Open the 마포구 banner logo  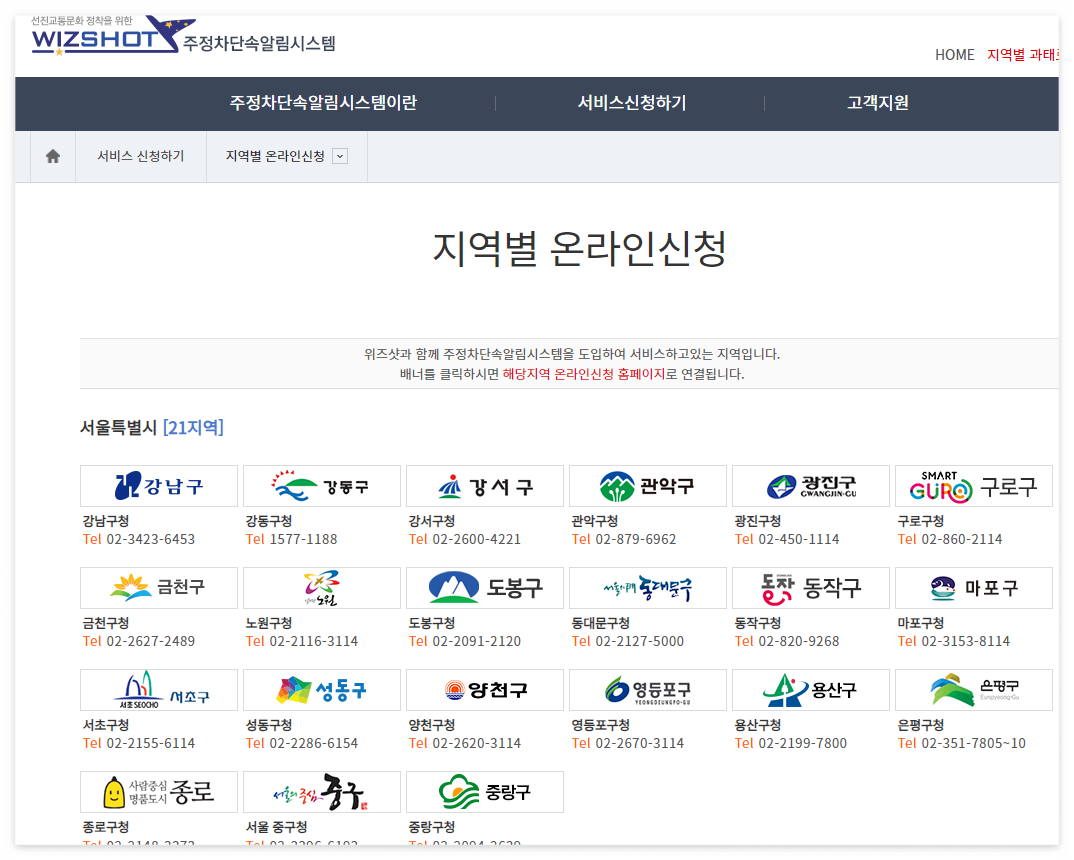[974, 587]
